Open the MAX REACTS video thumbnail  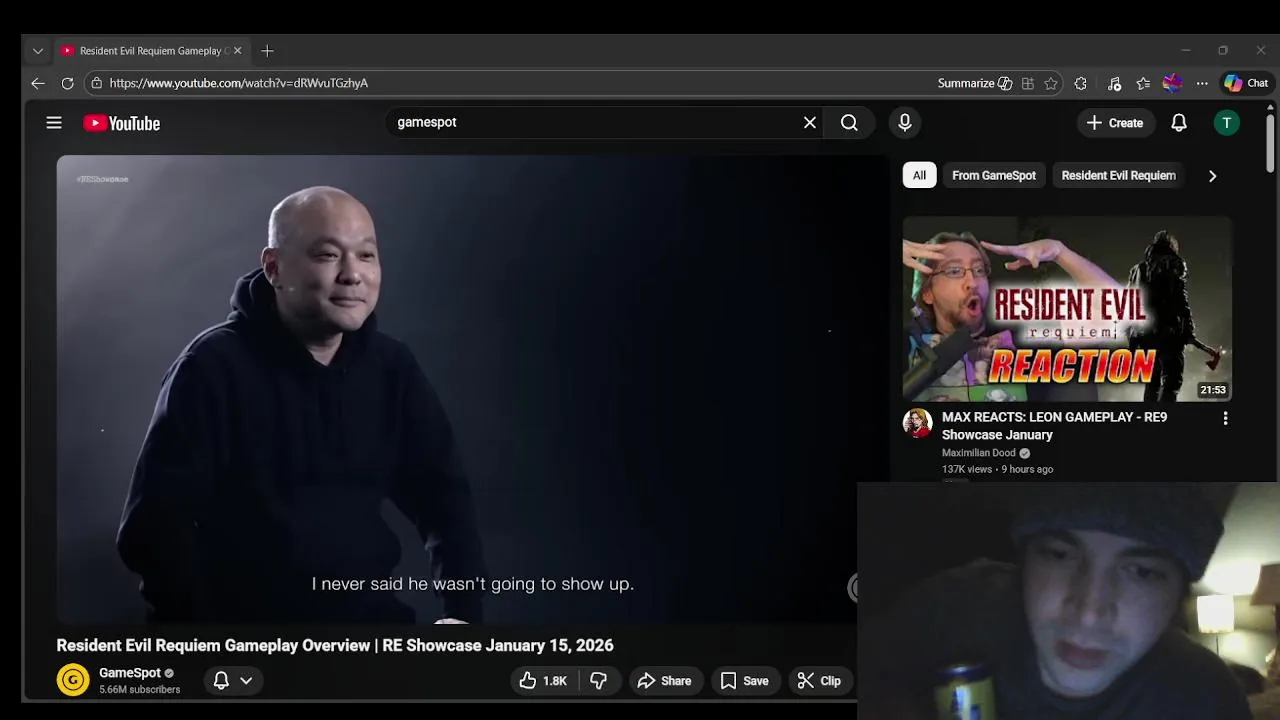click(1067, 309)
